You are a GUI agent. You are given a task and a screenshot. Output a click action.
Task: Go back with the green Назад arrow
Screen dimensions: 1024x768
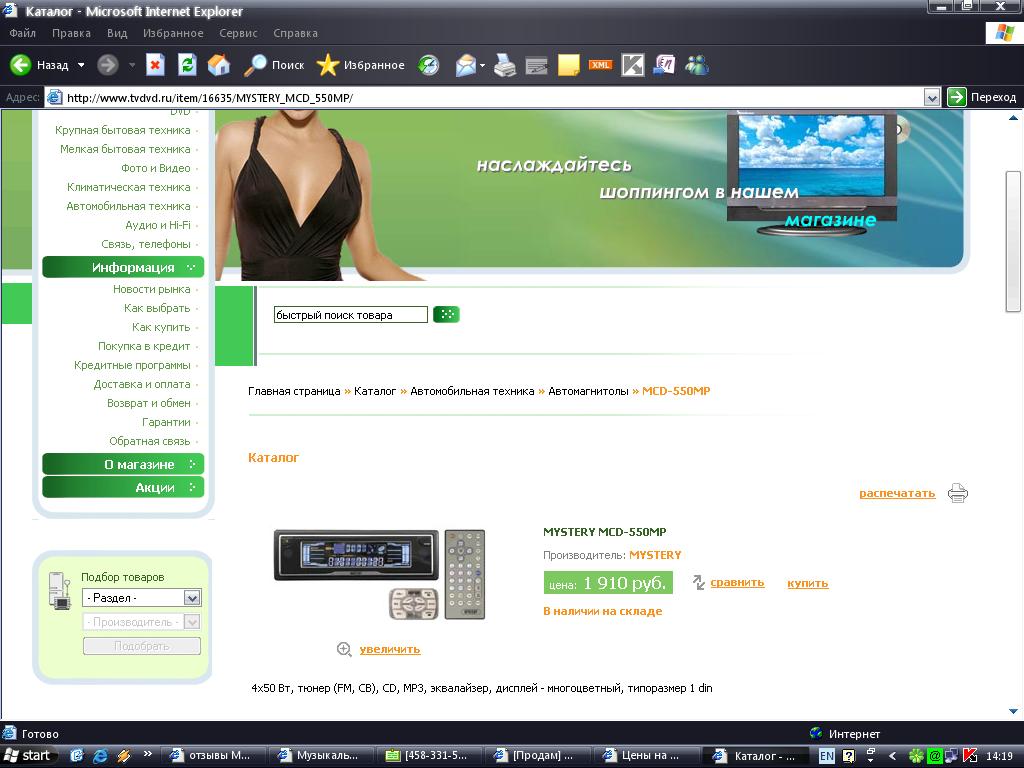pos(20,65)
